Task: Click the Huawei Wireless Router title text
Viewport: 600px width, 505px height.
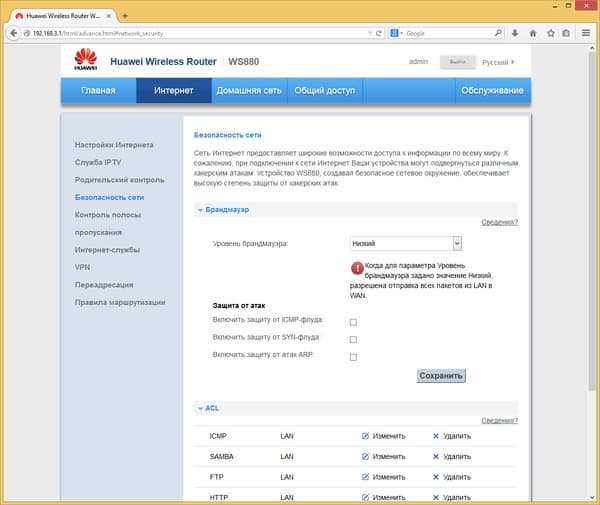Action: point(163,62)
